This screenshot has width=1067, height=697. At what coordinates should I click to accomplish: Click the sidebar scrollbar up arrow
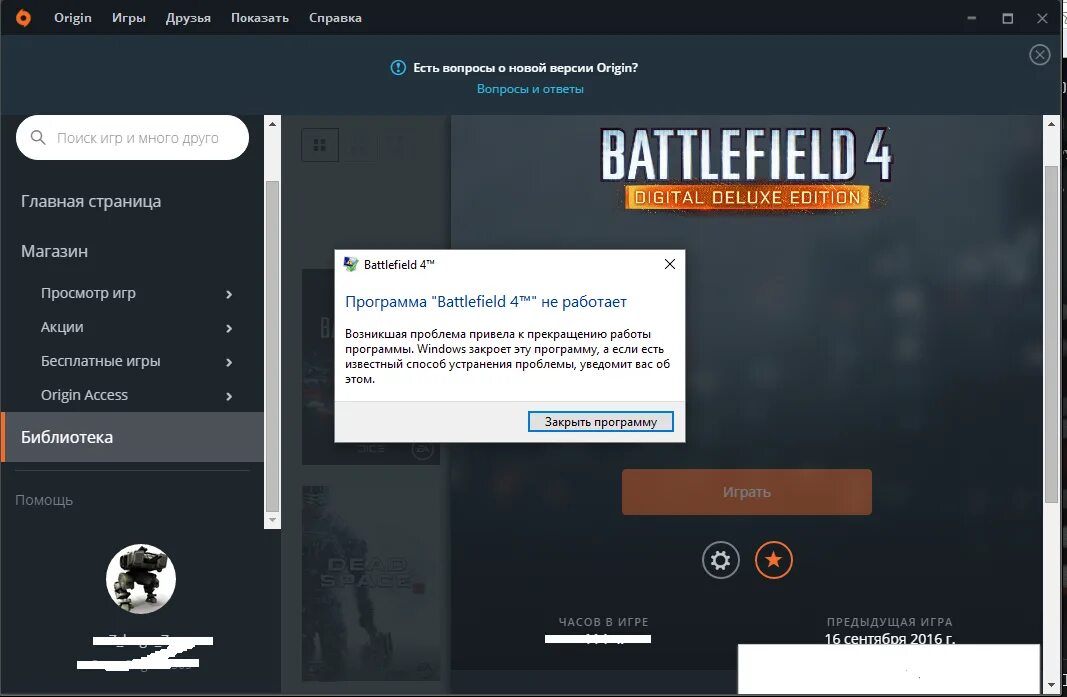click(x=272, y=124)
